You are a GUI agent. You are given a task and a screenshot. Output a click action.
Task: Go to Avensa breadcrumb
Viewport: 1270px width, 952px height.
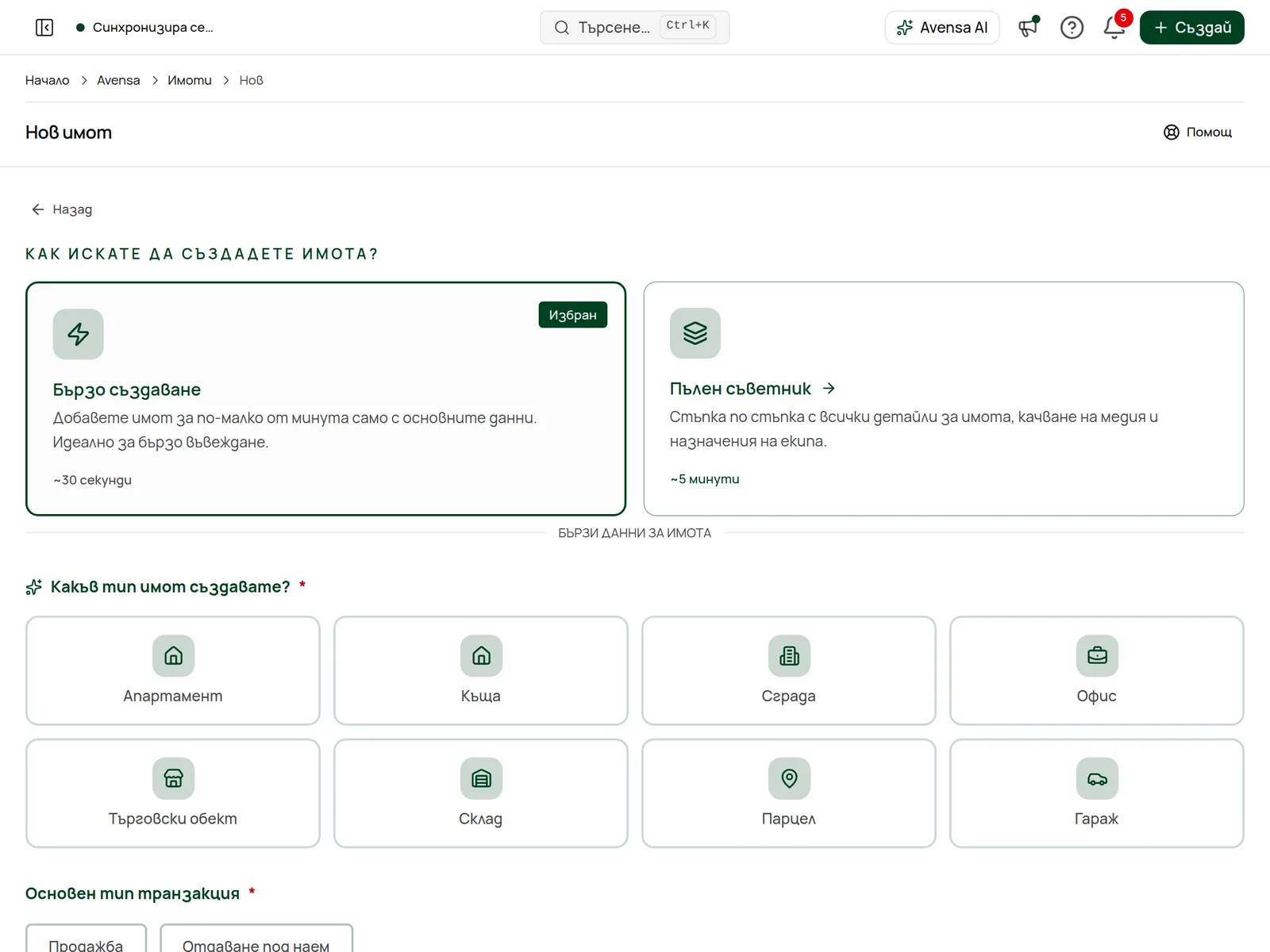pos(118,80)
